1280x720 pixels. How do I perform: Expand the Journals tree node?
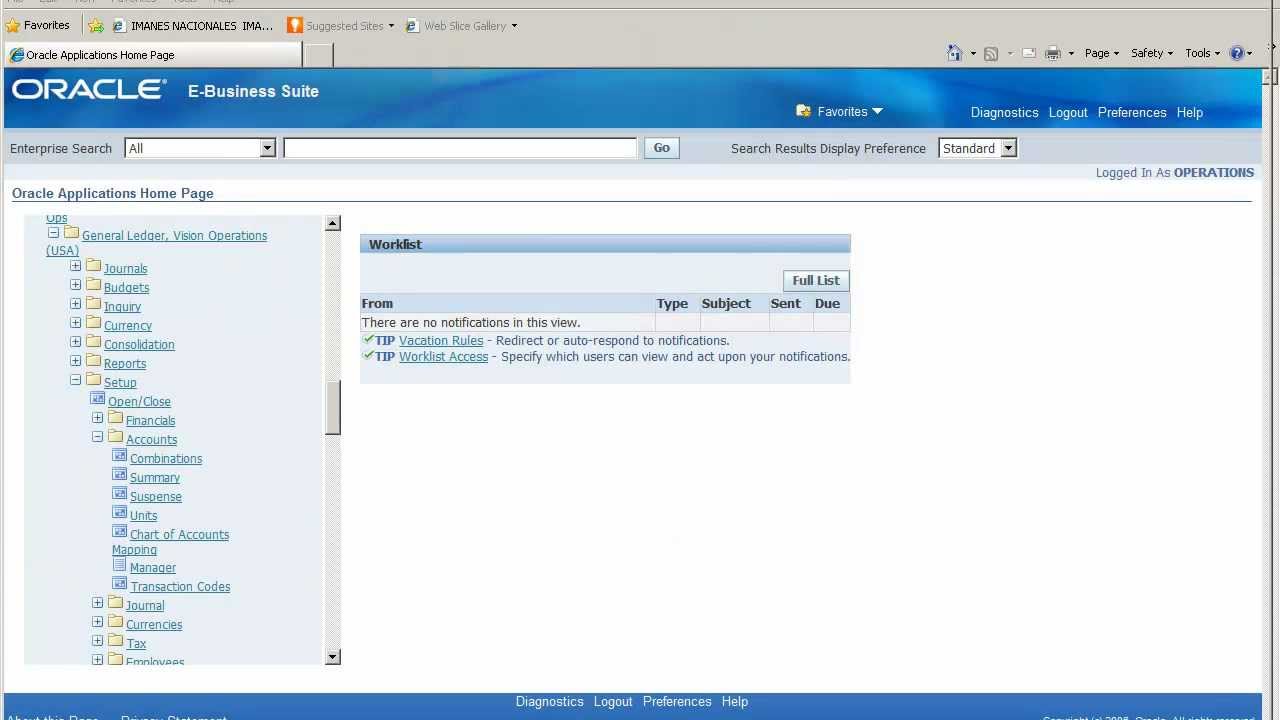(75, 266)
